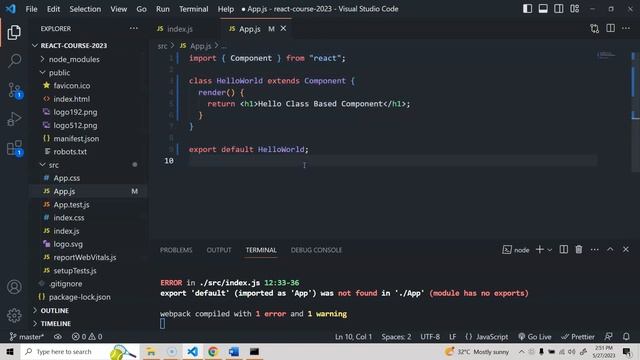Open the Manage gear icon
Image resolution: width=640 pixels, height=360 pixels.
[x=14, y=315]
